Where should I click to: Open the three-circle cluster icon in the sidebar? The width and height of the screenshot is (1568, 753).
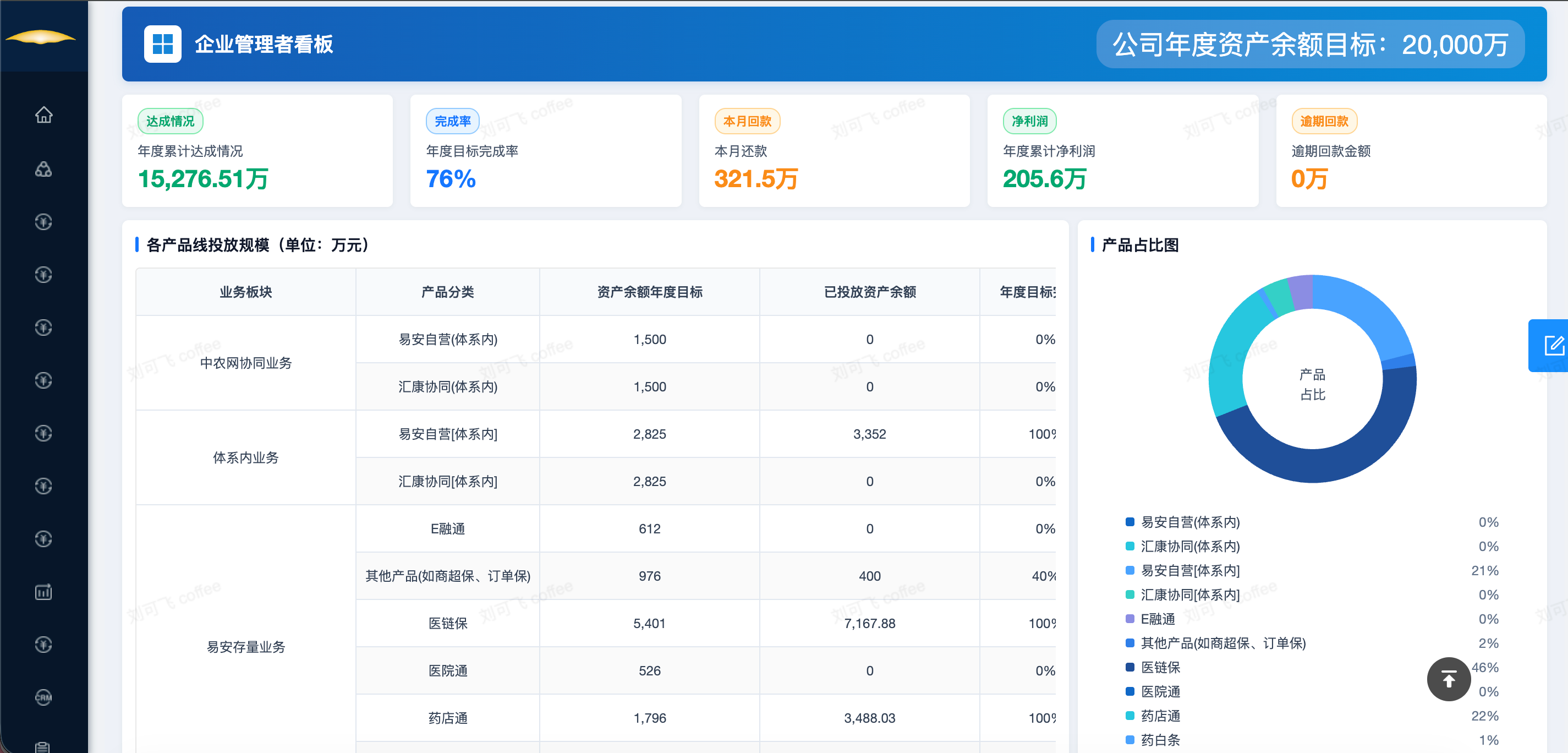click(43, 169)
